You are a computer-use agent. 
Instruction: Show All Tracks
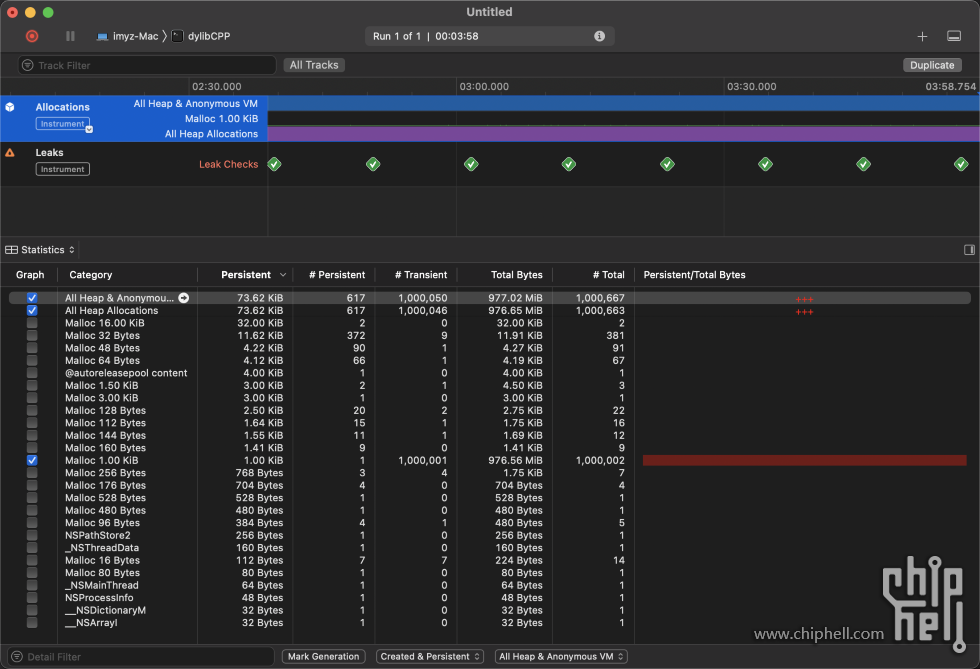coord(314,65)
